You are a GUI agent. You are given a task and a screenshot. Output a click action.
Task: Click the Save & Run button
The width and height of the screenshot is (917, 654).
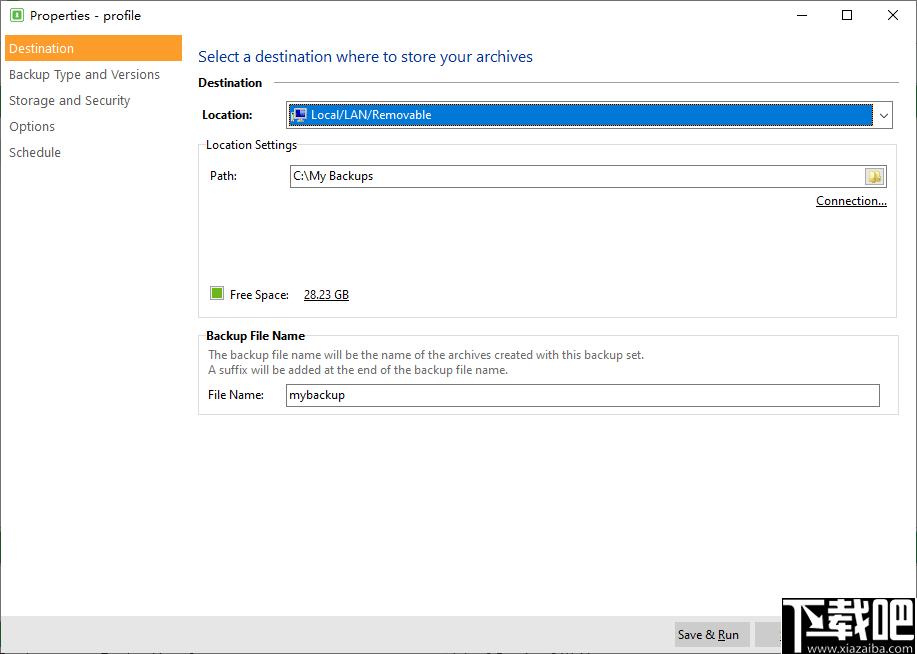click(x=712, y=635)
